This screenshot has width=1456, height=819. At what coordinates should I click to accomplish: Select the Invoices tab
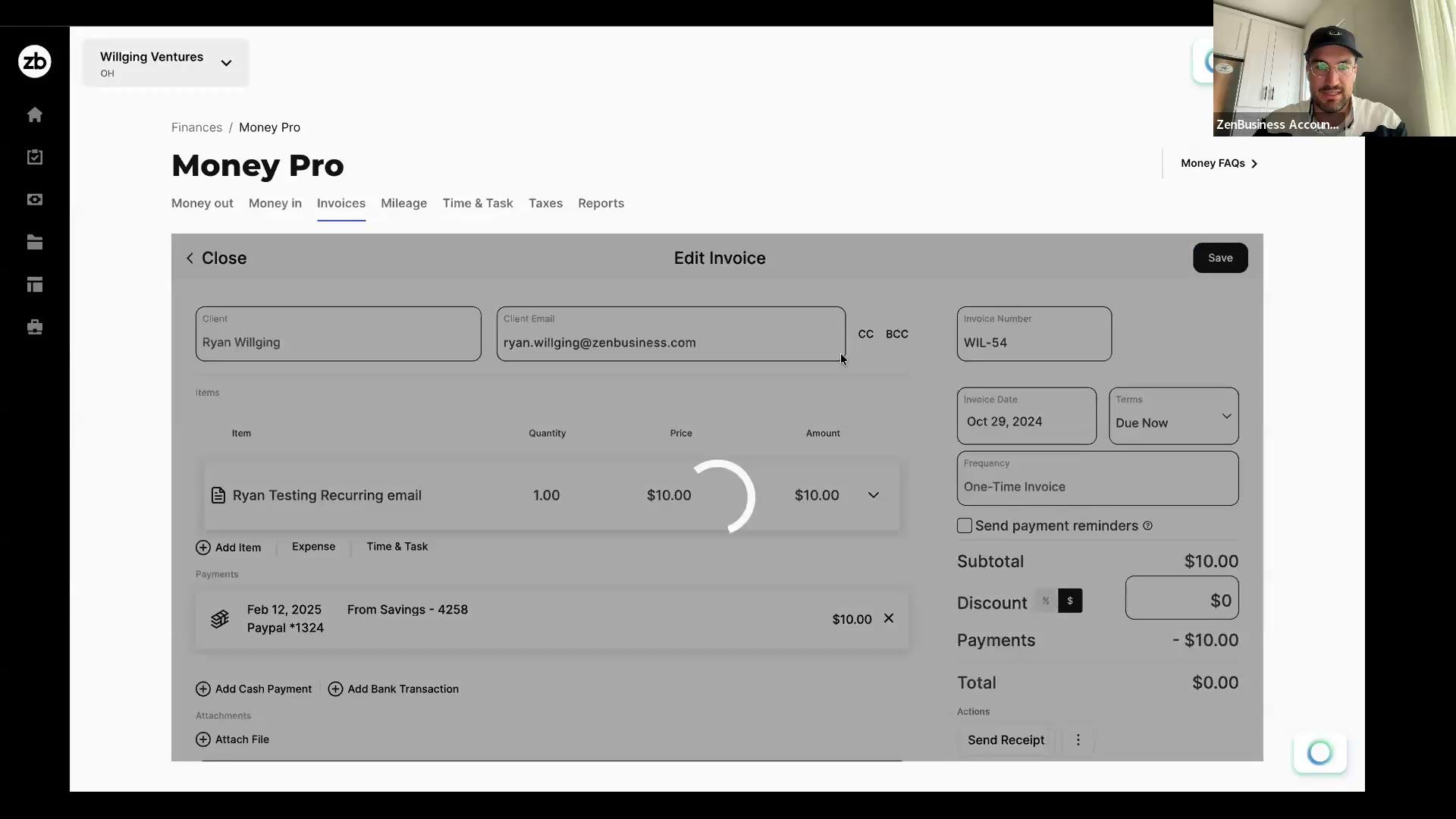tap(341, 203)
